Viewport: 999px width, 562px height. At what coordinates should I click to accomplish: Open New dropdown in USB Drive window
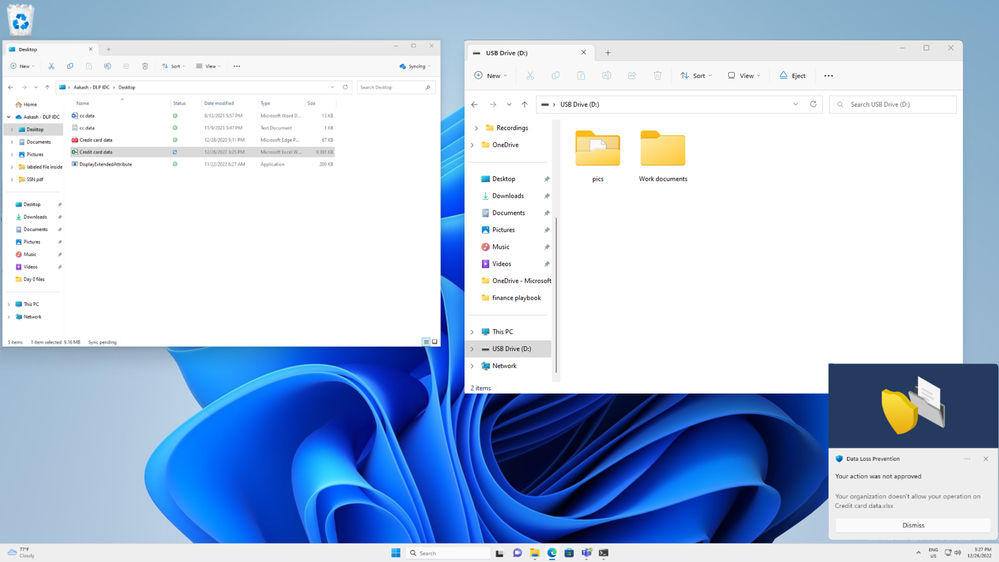pos(491,75)
